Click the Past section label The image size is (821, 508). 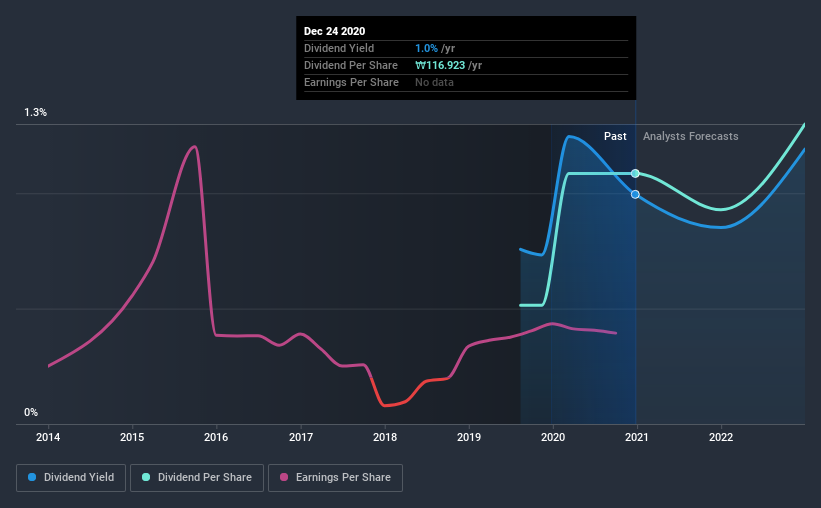(x=615, y=136)
